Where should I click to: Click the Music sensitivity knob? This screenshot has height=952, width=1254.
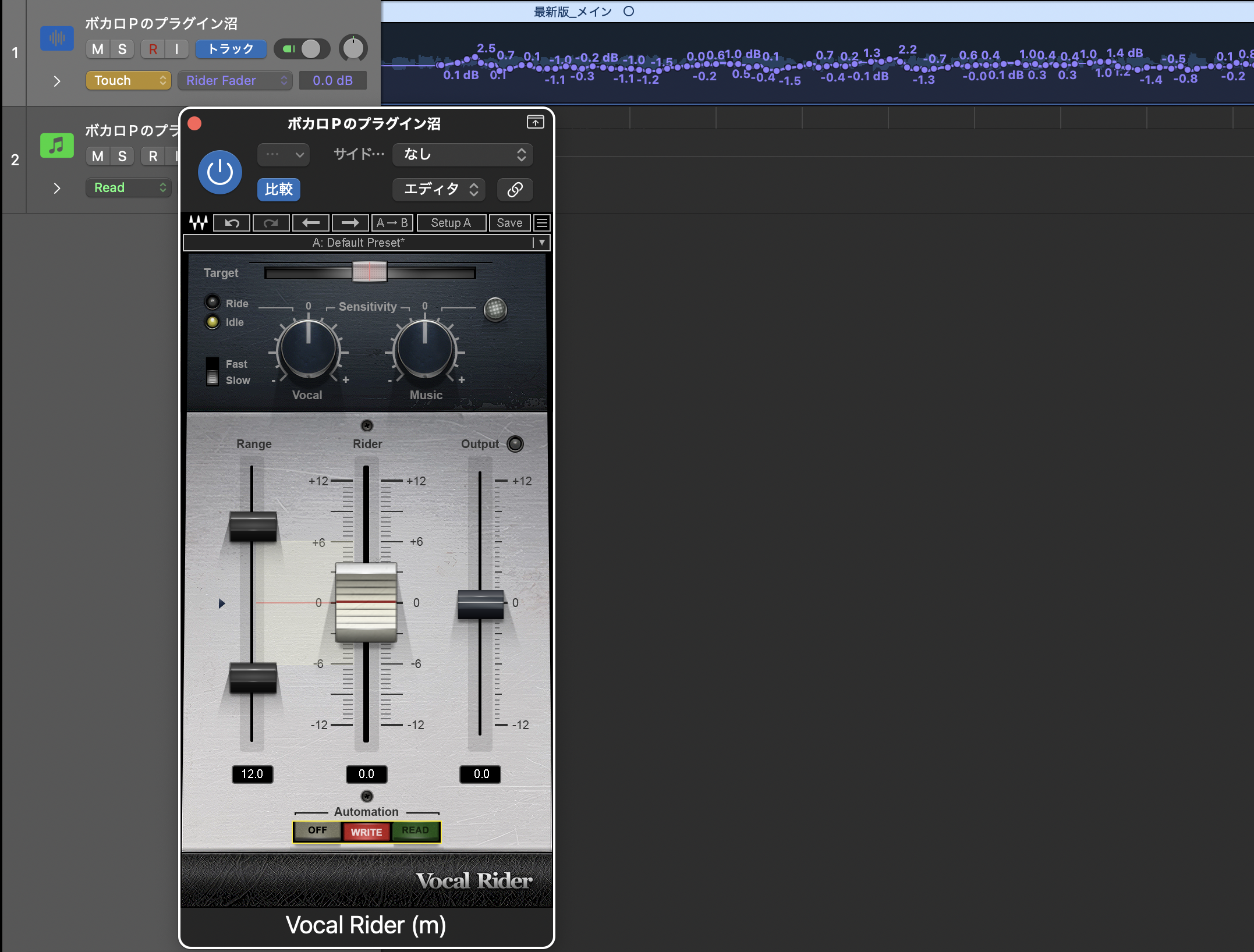click(x=425, y=349)
